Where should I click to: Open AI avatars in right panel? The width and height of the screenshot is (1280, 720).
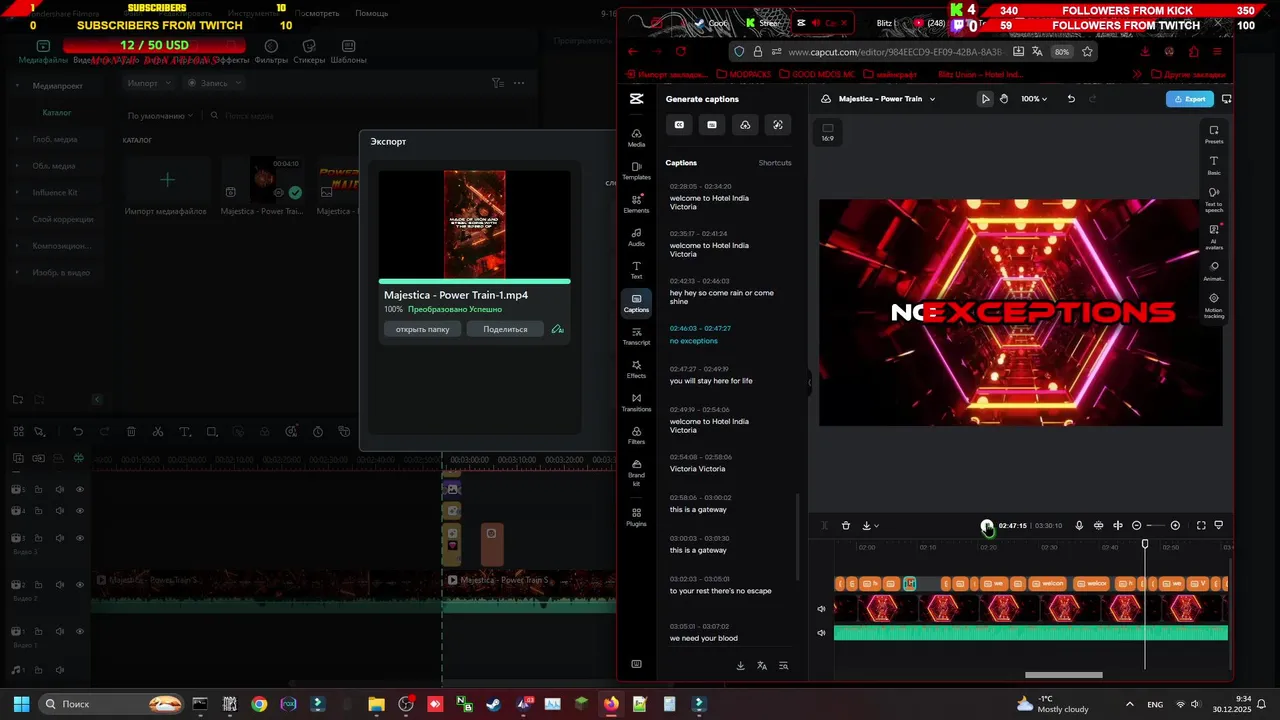click(x=1214, y=236)
